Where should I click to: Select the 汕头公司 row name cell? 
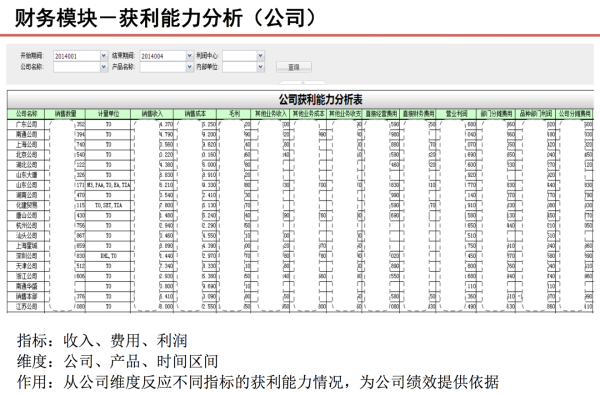point(26,236)
